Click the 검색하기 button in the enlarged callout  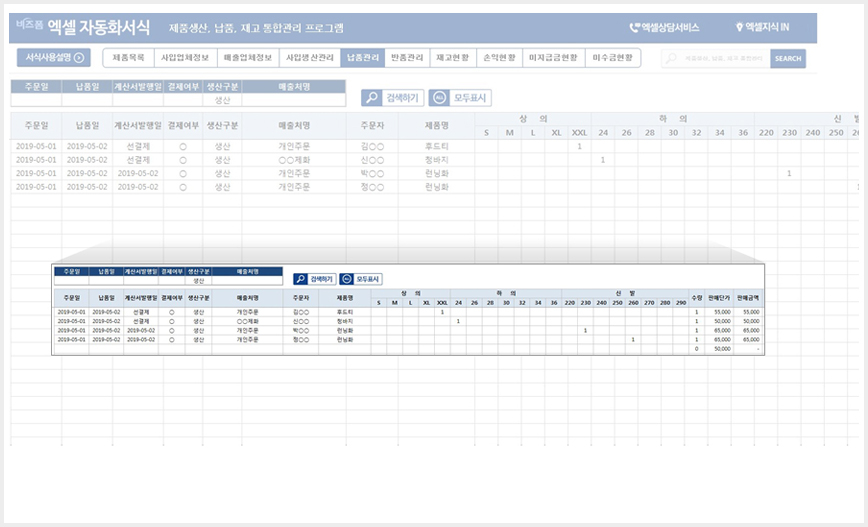point(314,279)
